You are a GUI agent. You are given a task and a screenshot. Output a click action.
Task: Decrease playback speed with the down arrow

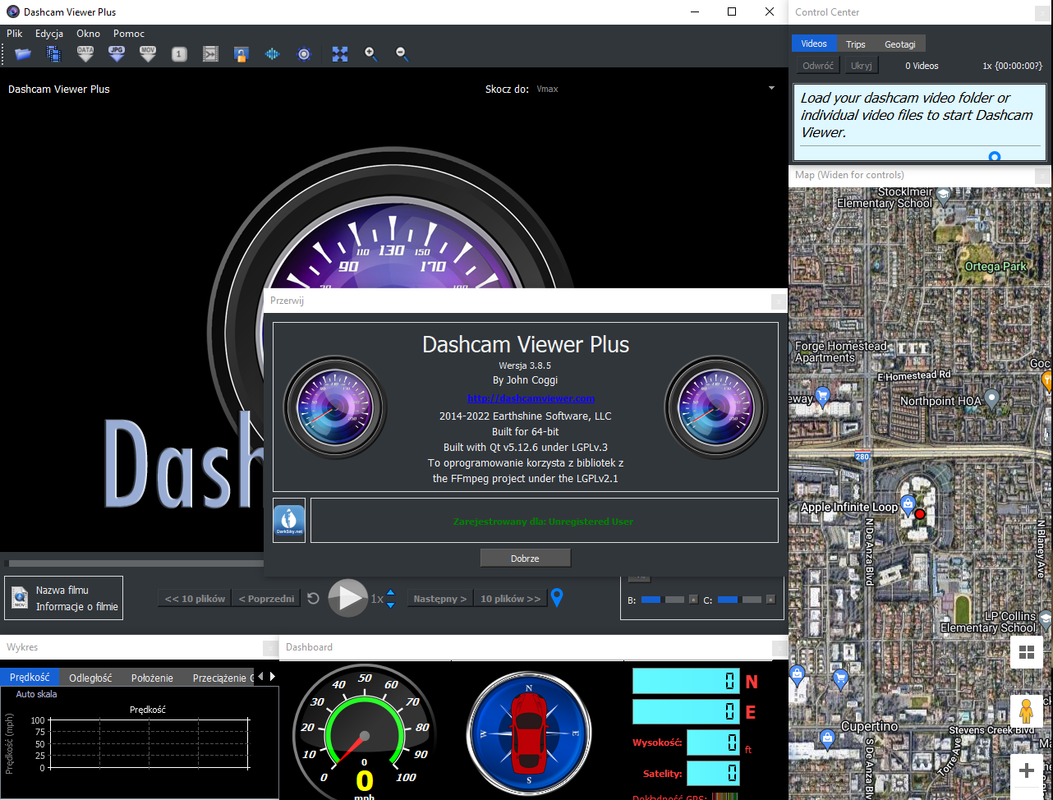(391, 604)
